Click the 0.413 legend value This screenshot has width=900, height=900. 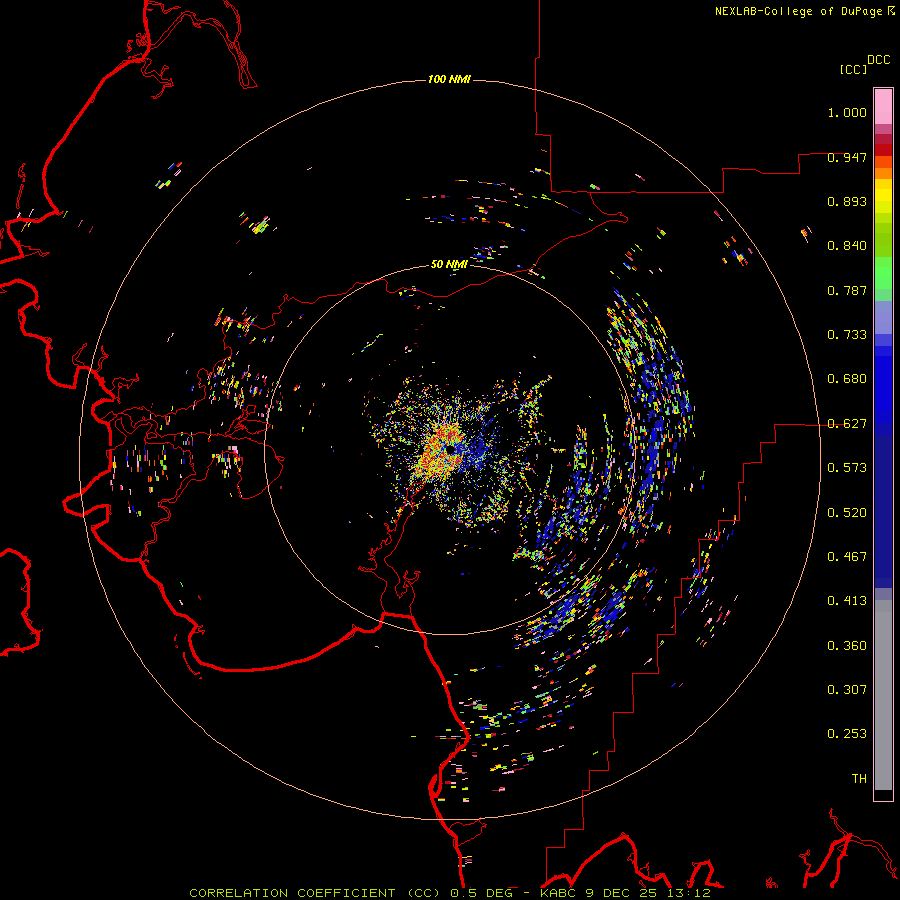coord(847,601)
